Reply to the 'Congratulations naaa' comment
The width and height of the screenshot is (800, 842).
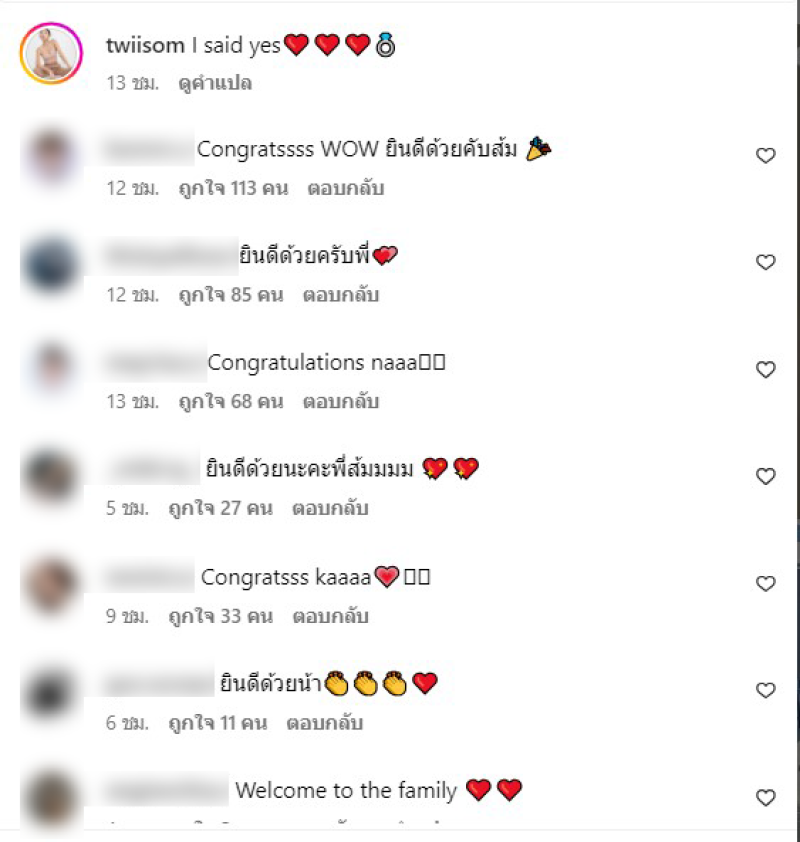click(341, 401)
